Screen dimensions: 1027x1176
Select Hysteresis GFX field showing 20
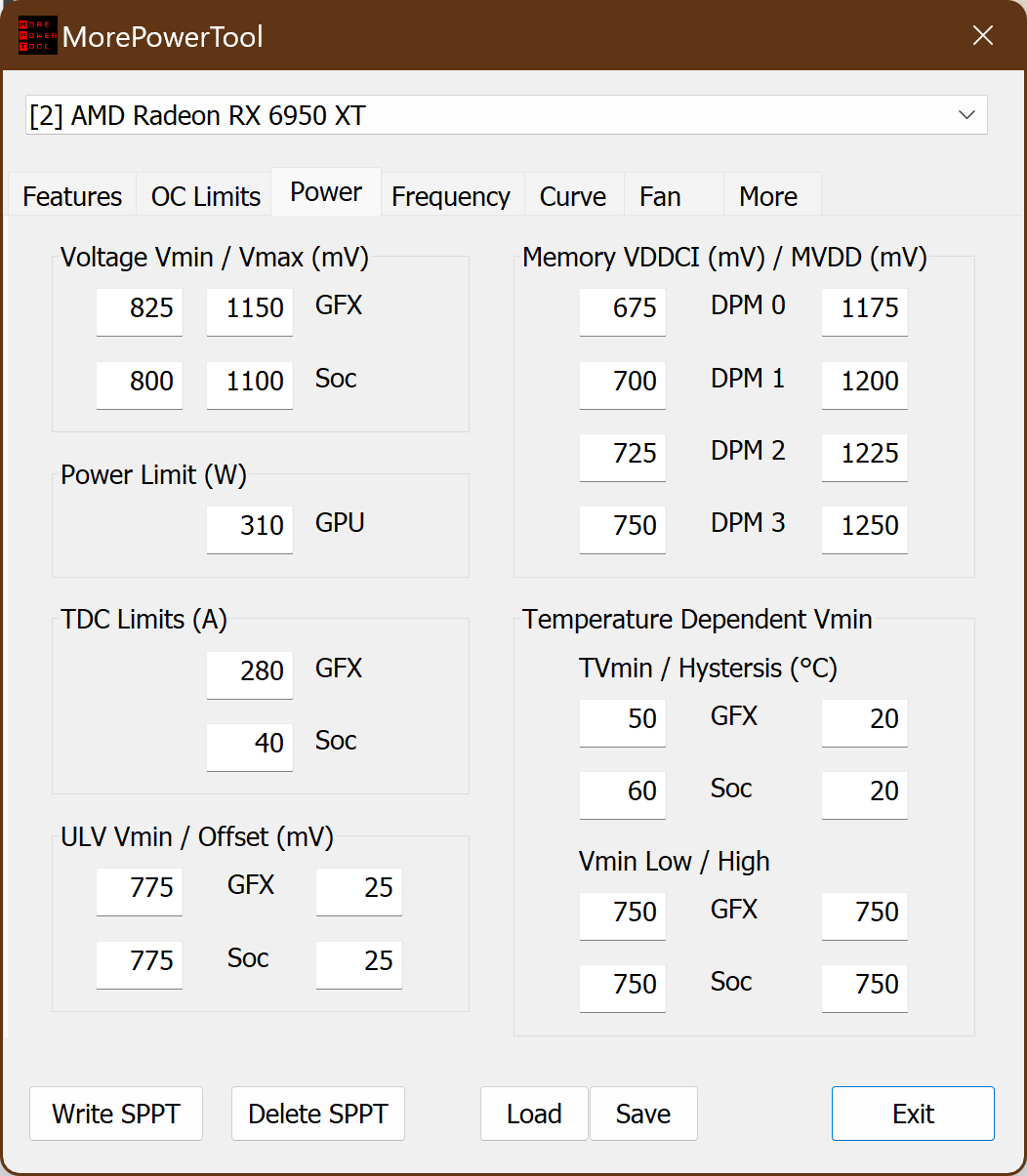click(865, 722)
